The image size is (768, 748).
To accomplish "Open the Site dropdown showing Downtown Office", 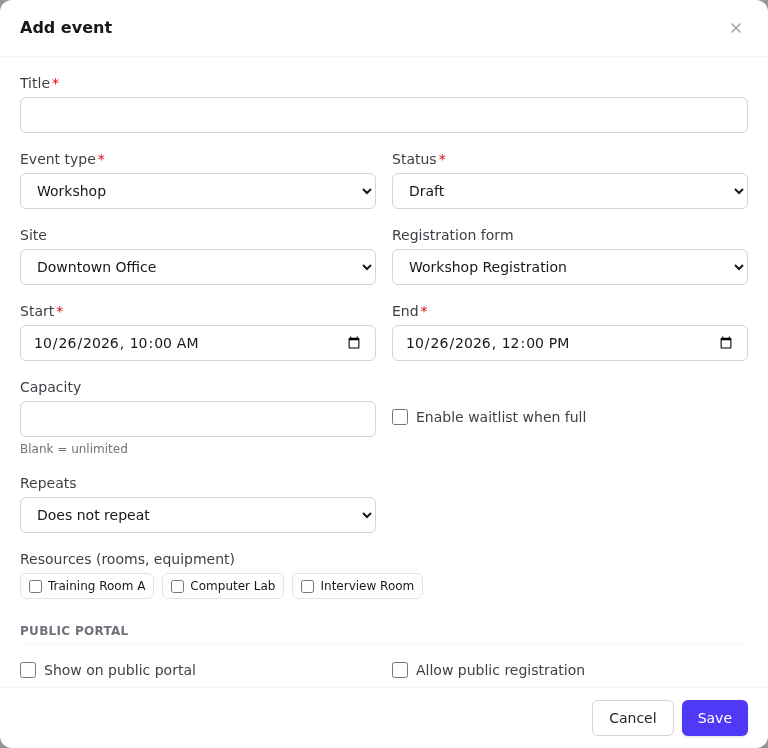I will [198, 267].
